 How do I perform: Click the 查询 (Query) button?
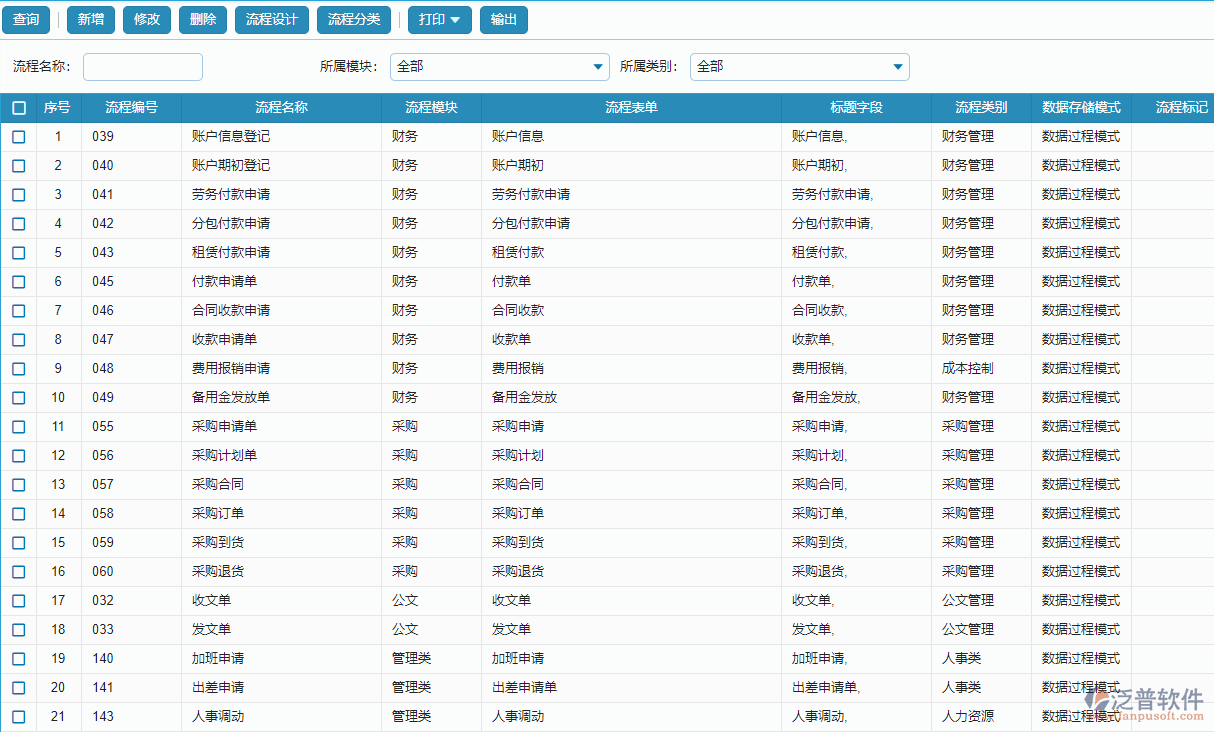coord(25,19)
